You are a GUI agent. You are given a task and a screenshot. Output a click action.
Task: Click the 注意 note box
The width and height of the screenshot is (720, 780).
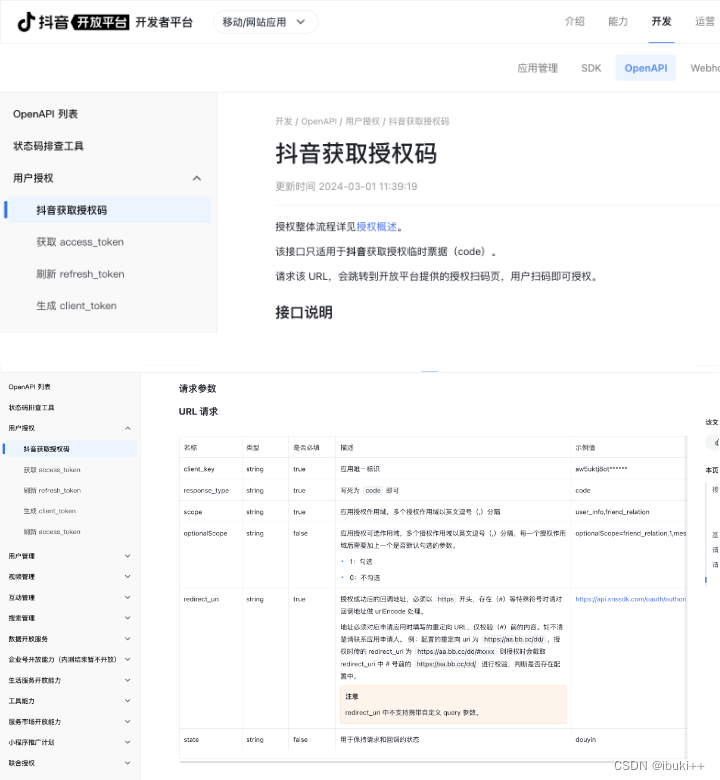453,704
